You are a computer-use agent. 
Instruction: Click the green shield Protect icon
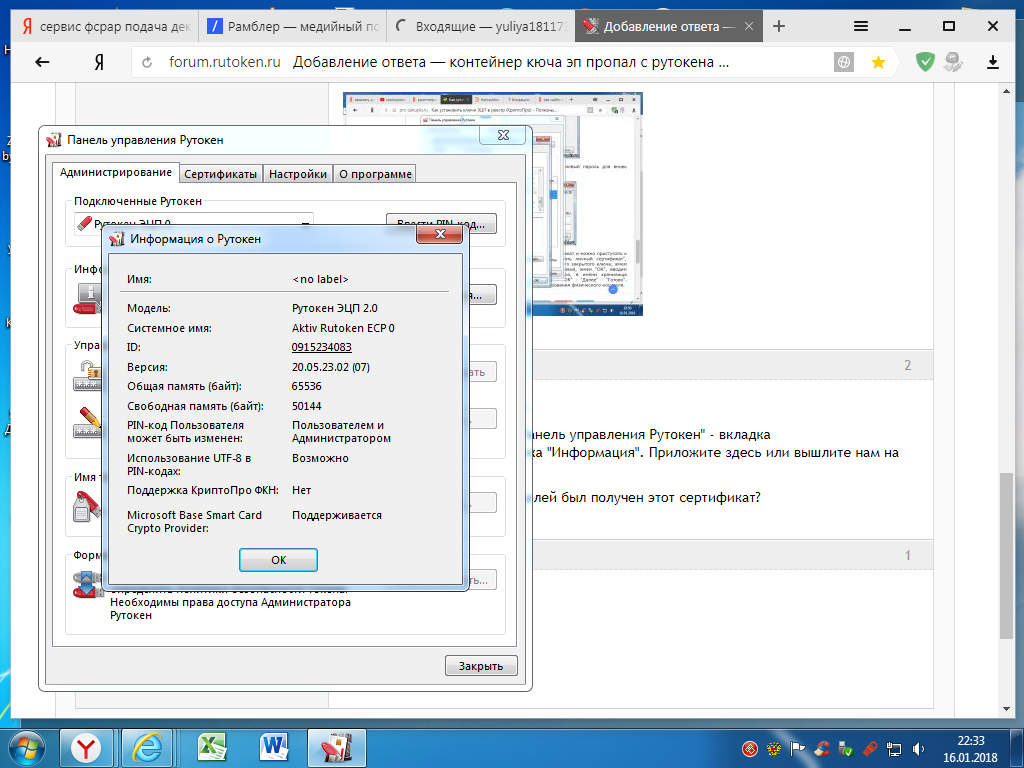(926, 62)
